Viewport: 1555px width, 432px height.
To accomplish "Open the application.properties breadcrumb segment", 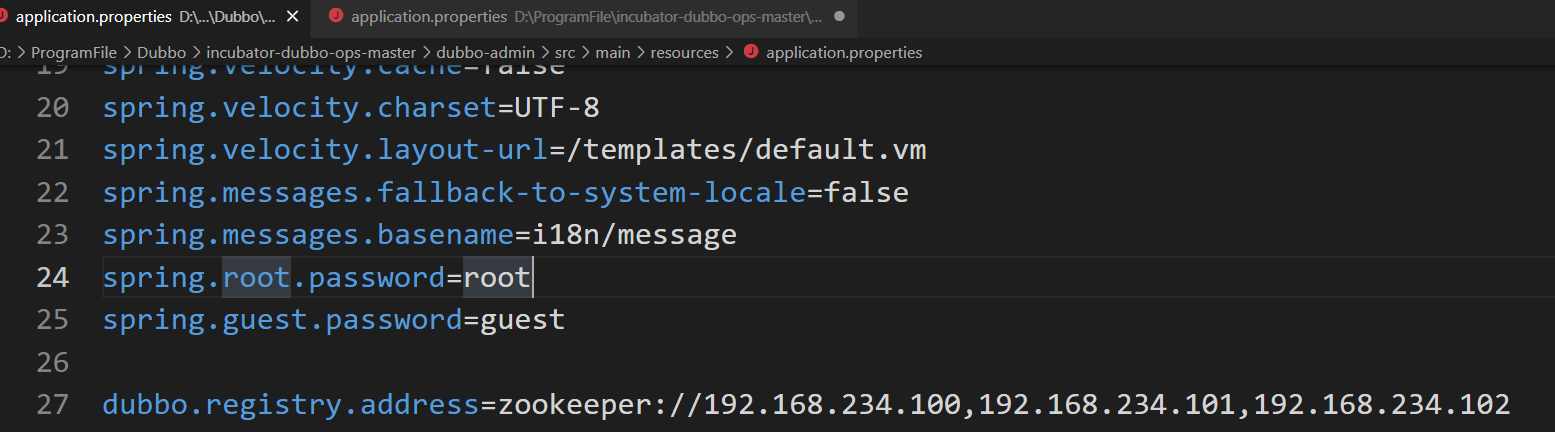I will [x=844, y=53].
